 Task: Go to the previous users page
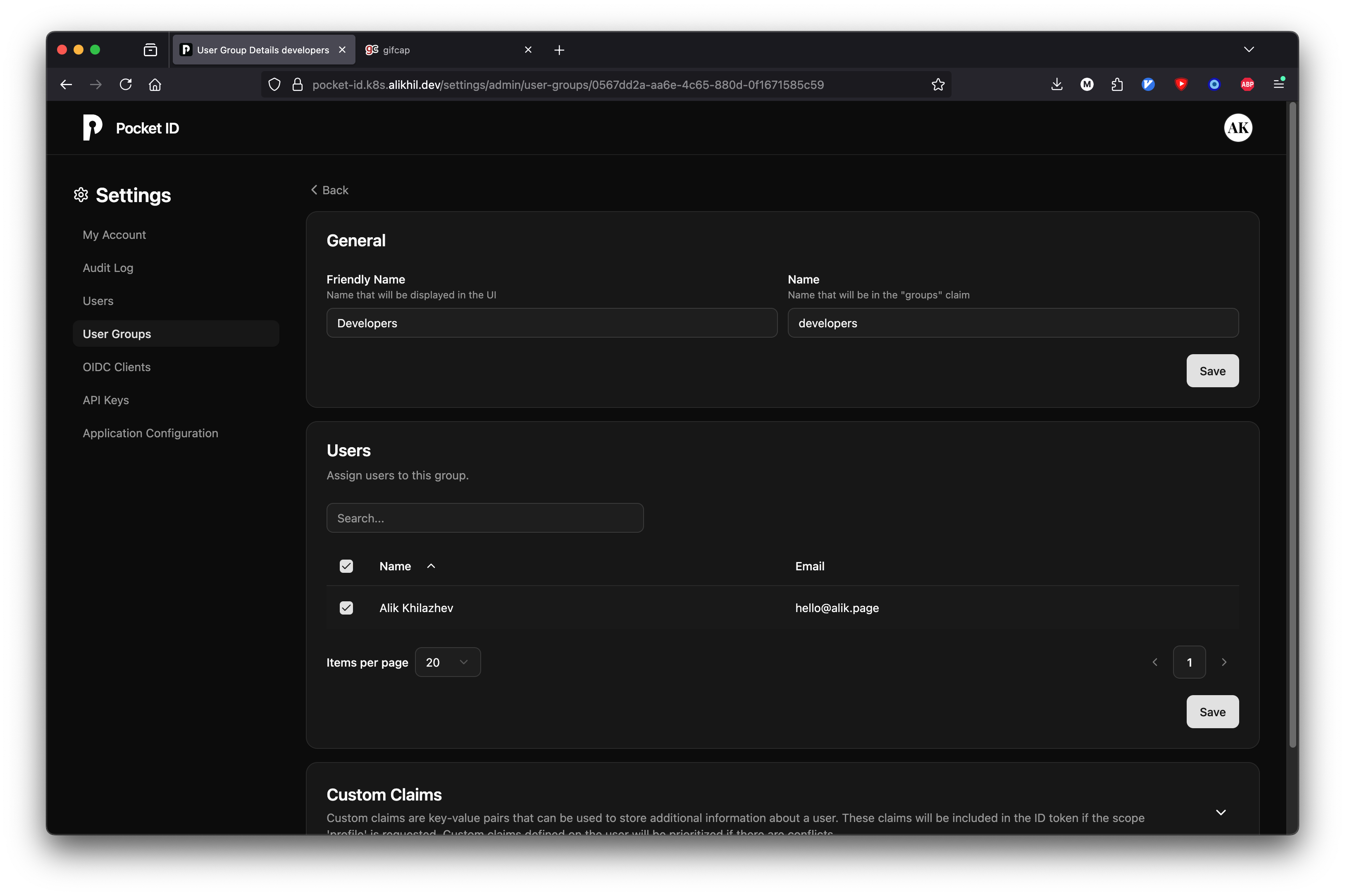(1155, 662)
